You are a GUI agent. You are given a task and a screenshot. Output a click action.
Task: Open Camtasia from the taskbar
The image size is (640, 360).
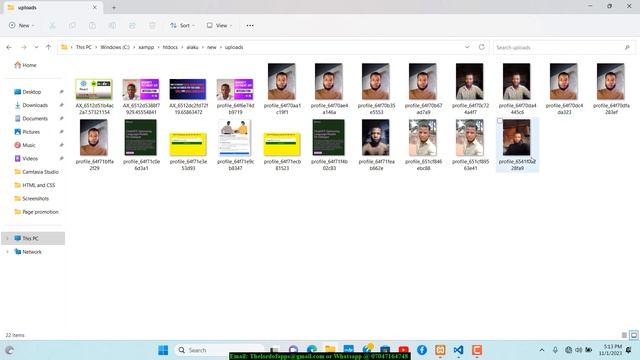click(477, 350)
